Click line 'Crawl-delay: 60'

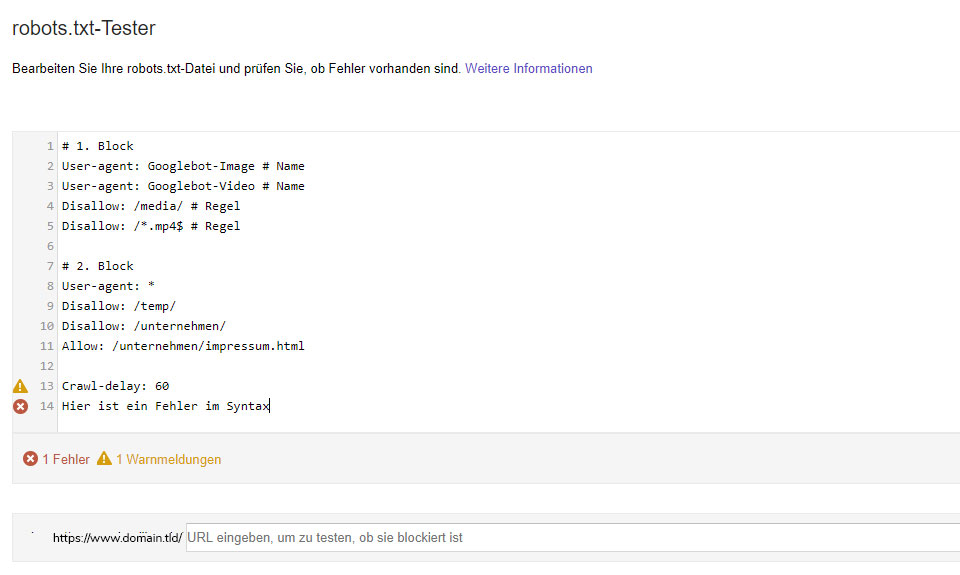(115, 386)
